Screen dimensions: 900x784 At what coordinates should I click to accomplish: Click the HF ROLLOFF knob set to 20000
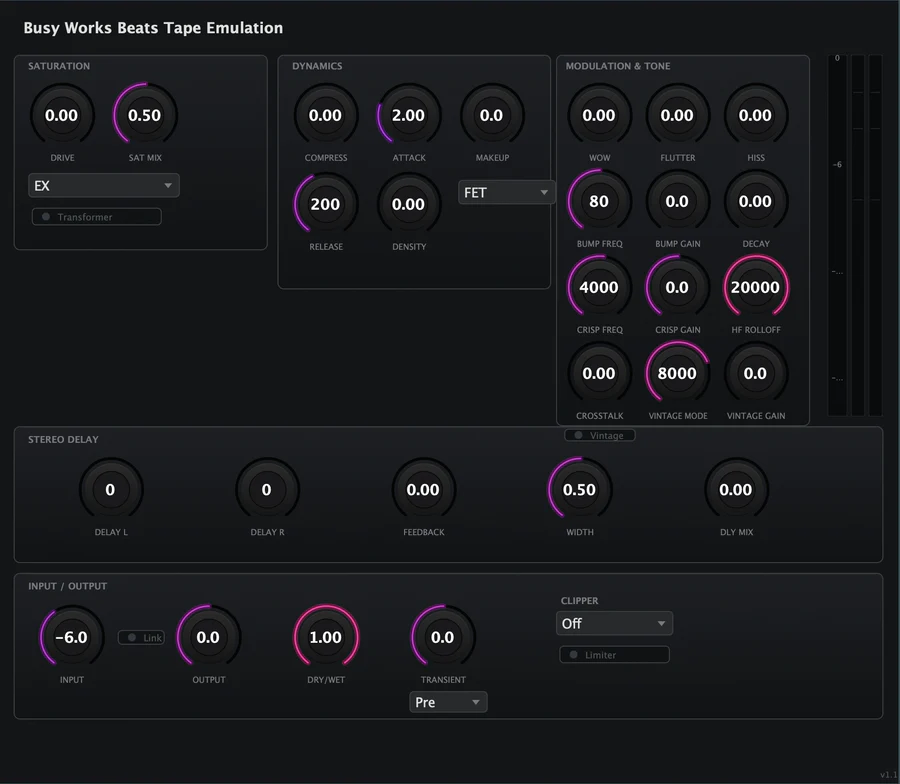pos(756,287)
